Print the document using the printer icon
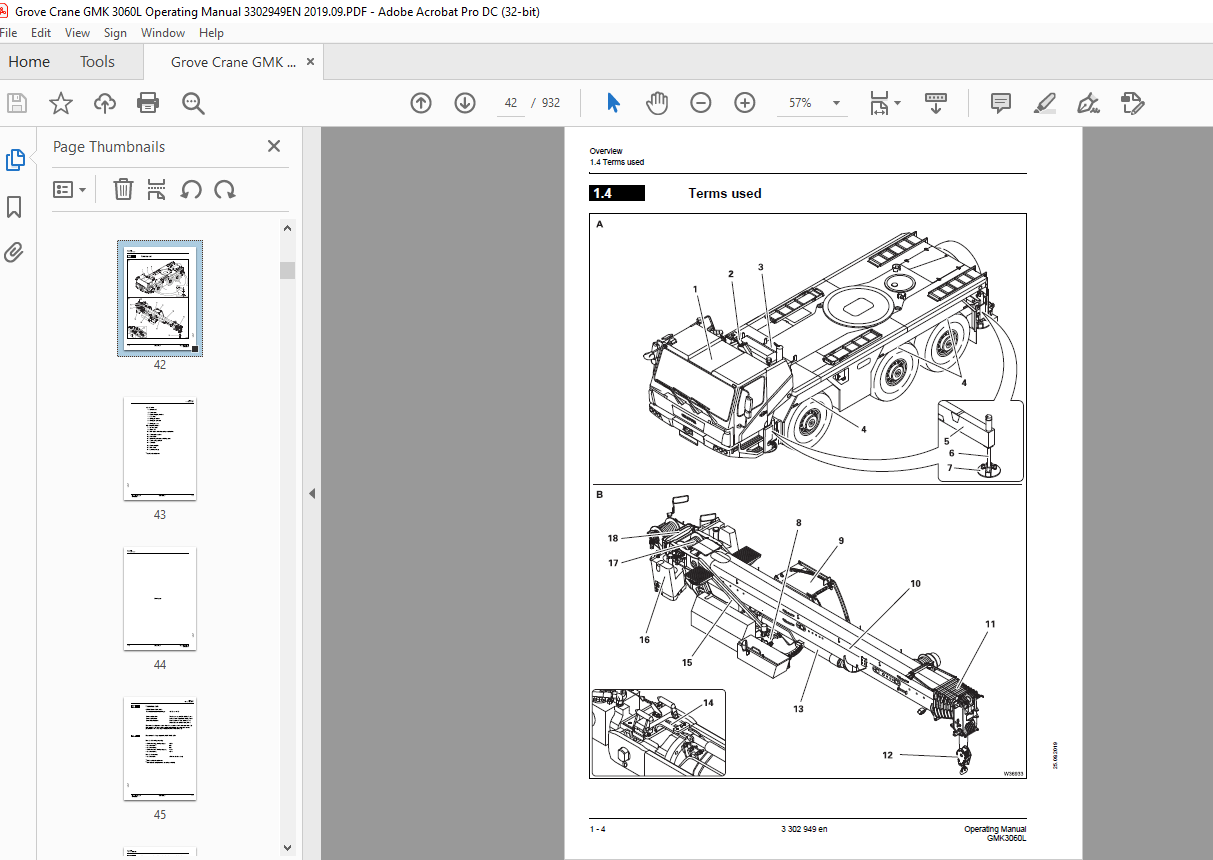This screenshot has width=1213, height=860. (148, 103)
